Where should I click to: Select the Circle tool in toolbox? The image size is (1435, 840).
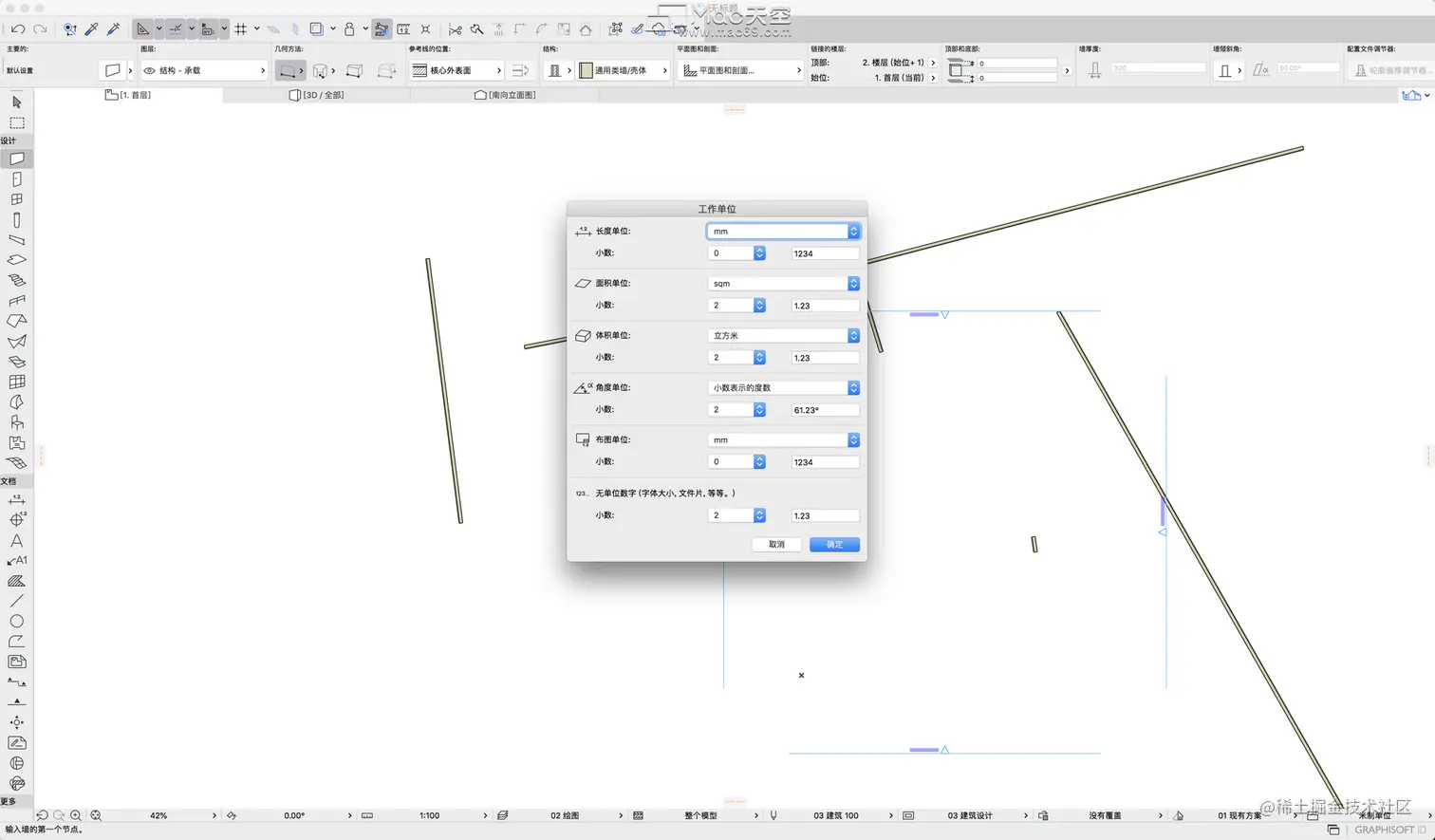point(16,622)
